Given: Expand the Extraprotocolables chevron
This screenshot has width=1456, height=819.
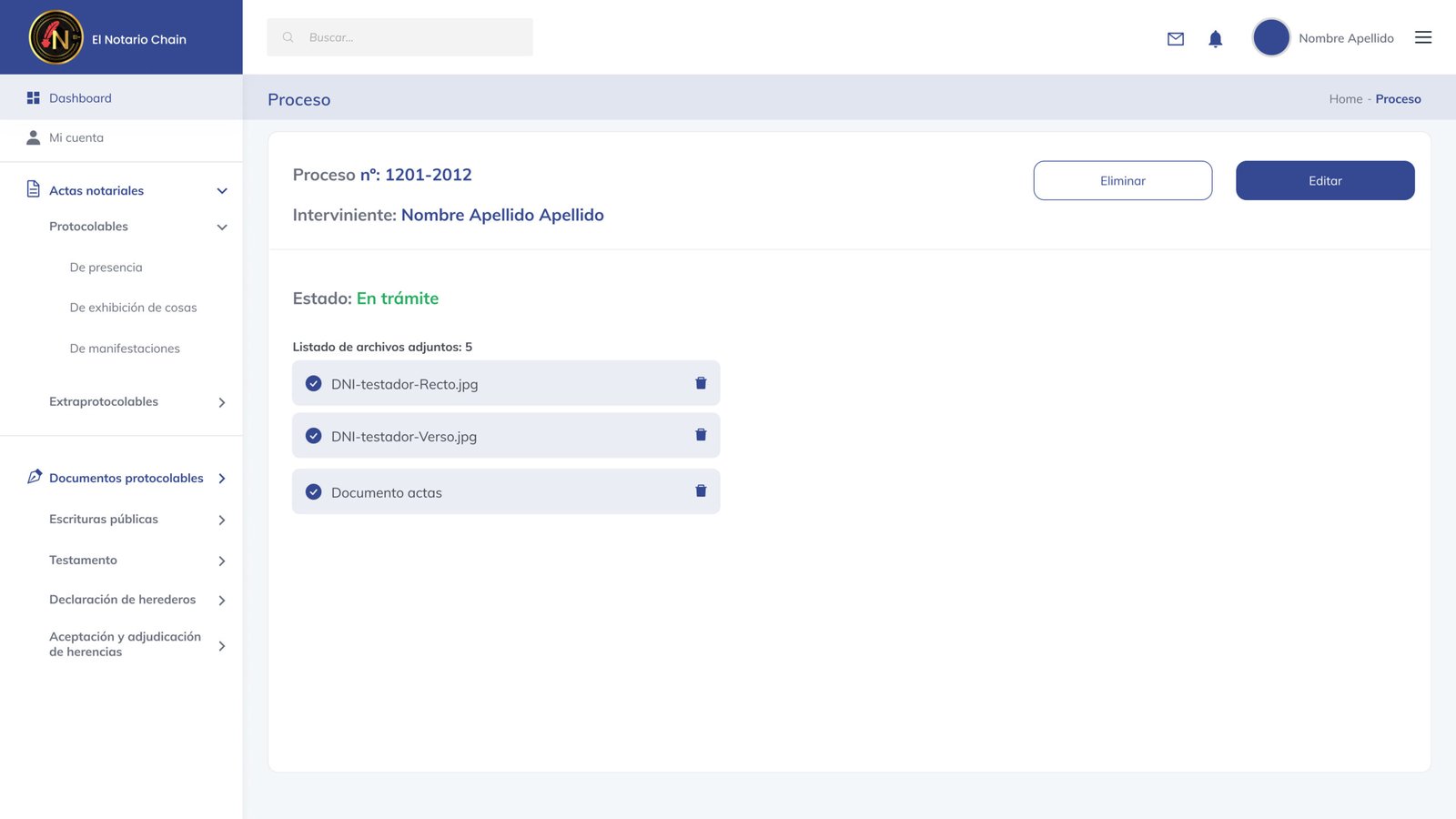Looking at the screenshot, I should (222, 402).
